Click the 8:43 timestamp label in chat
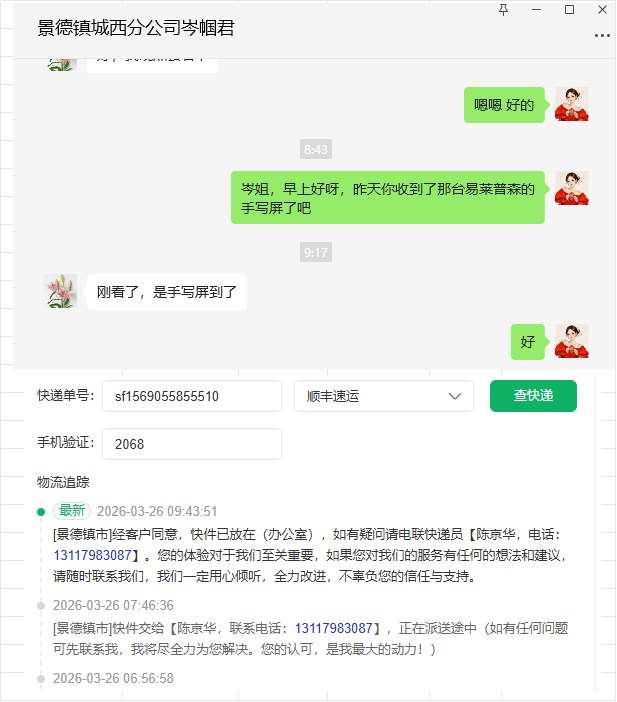The image size is (617, 702). click(x=316, y=149)
